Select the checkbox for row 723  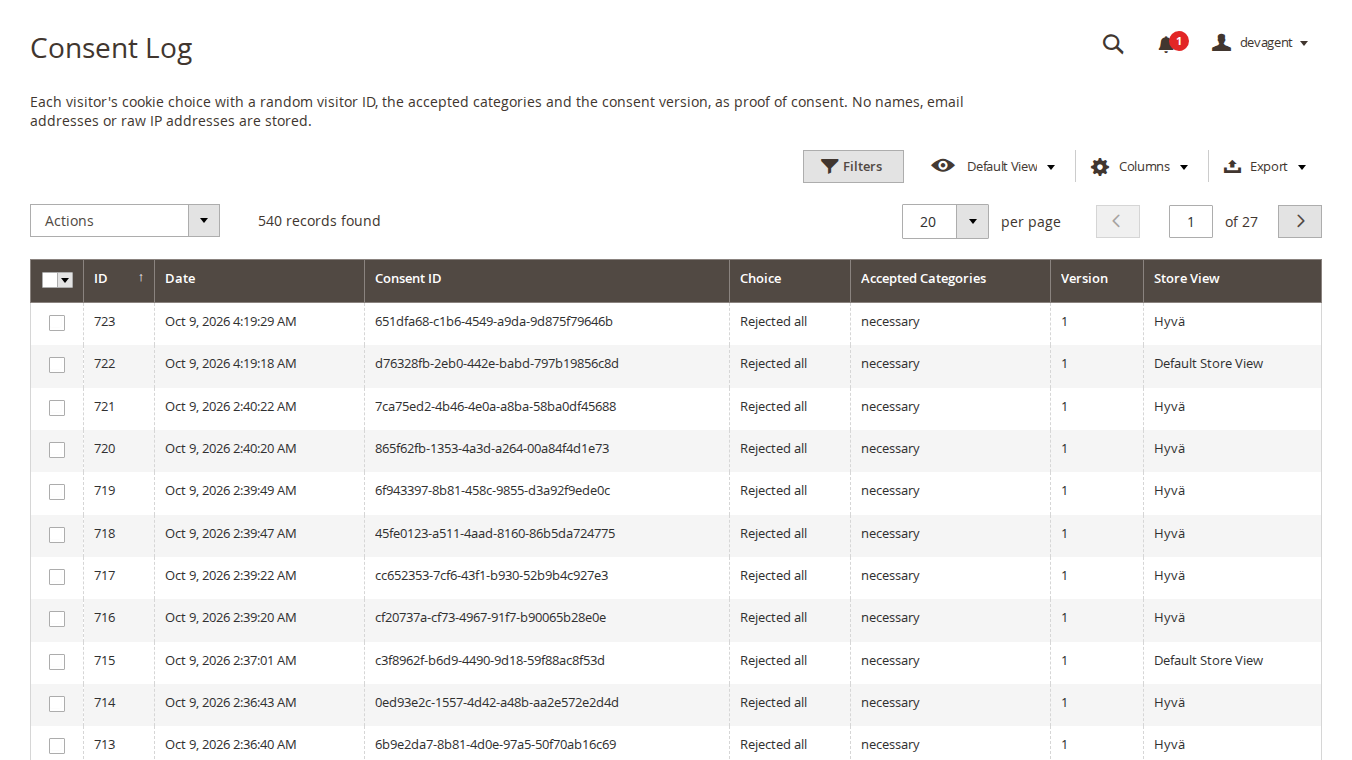(x=57, y=322)
